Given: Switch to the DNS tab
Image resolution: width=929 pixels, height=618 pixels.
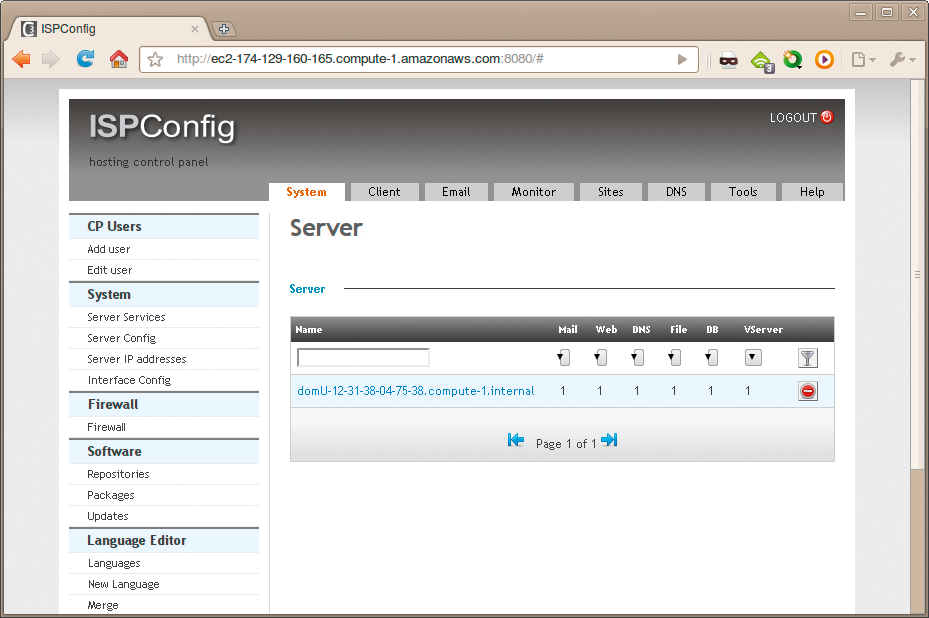Looking at the screenshot, I should point(677,192).
